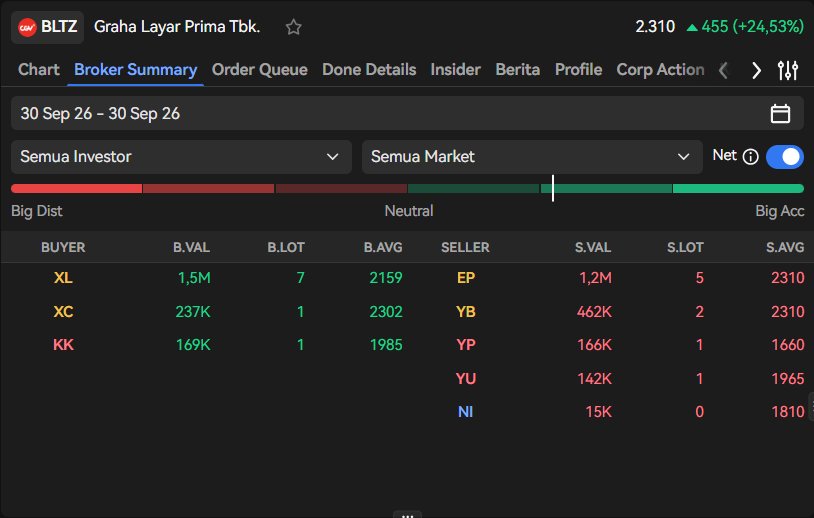
Task: Switch to the Chart tab
Action: click(38, 70)
